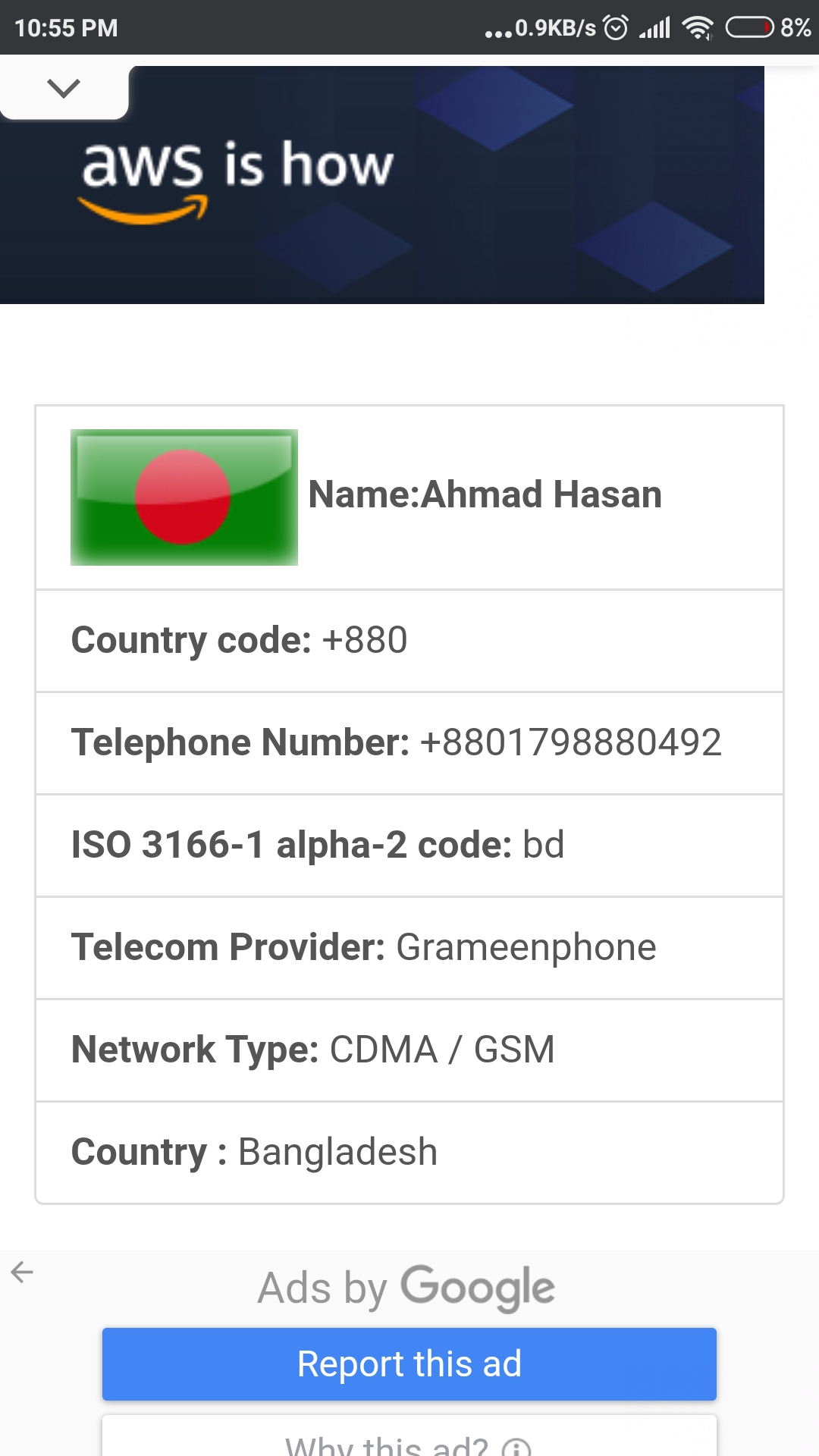Tap the alarm clock status icon
Screen dimensions: 819x1456
coord(616,28)
